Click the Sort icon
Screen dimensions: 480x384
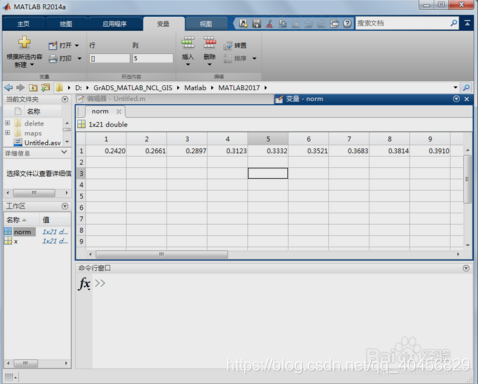click(228, 59)
